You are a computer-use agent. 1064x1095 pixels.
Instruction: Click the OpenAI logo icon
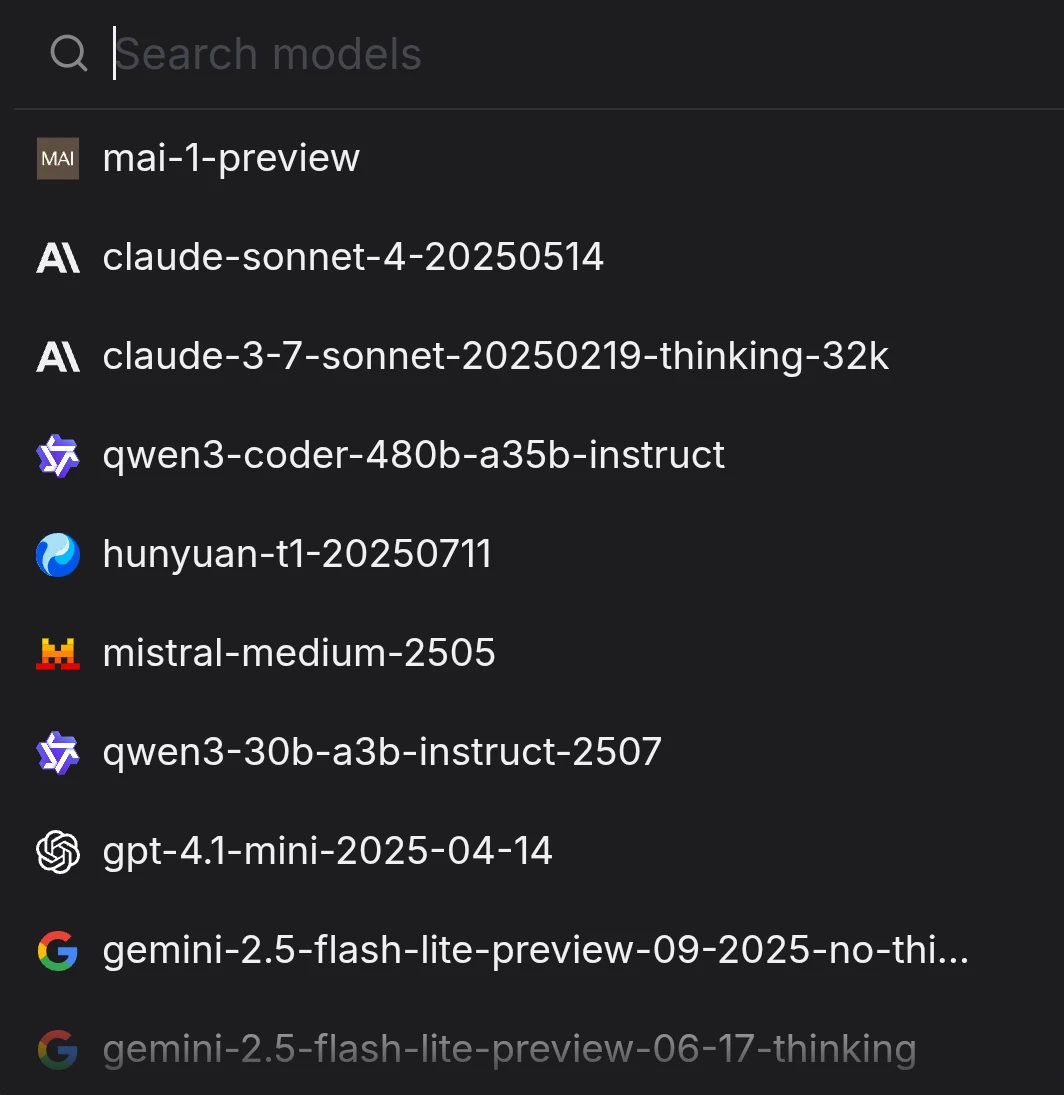57,852
